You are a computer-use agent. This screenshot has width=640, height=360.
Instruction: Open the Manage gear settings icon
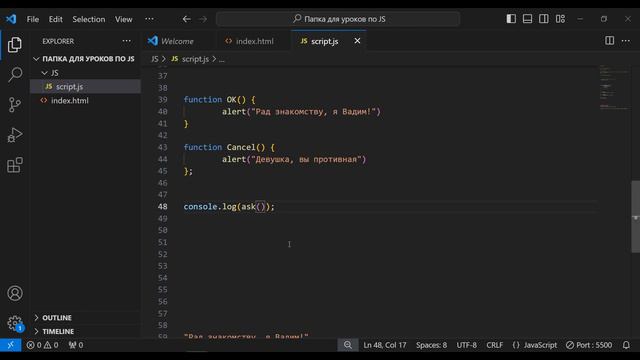(15, 323)
